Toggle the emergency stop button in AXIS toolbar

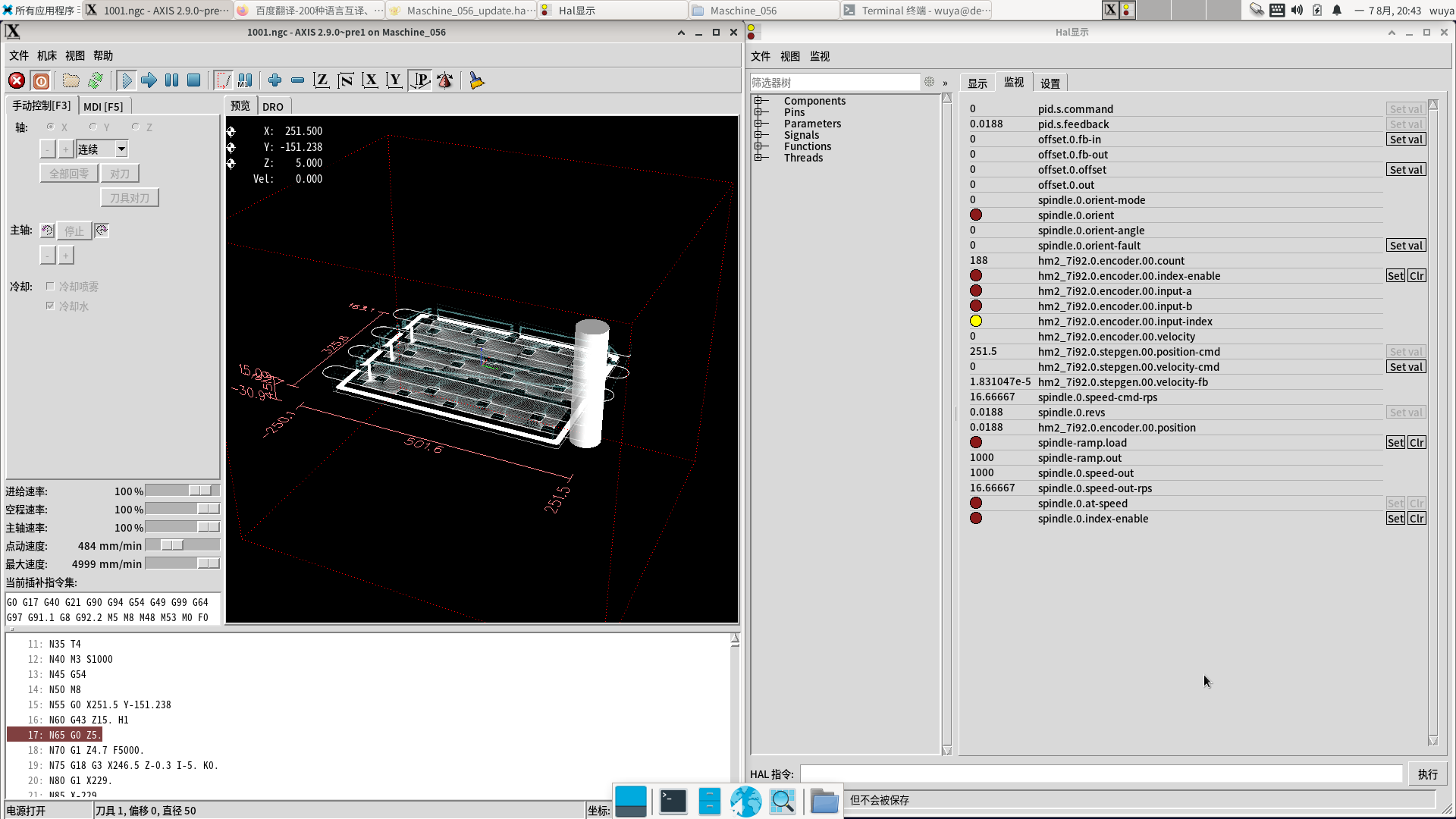point(17,80)
